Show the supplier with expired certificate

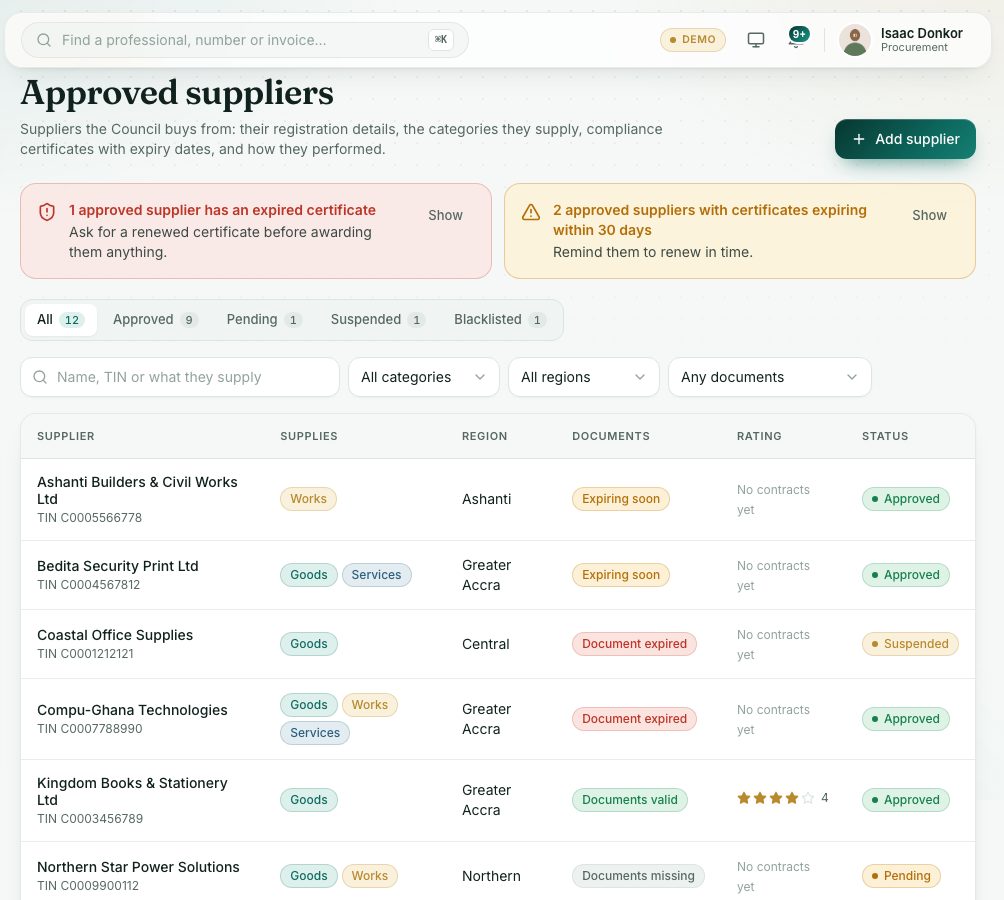tap(445, 215)
